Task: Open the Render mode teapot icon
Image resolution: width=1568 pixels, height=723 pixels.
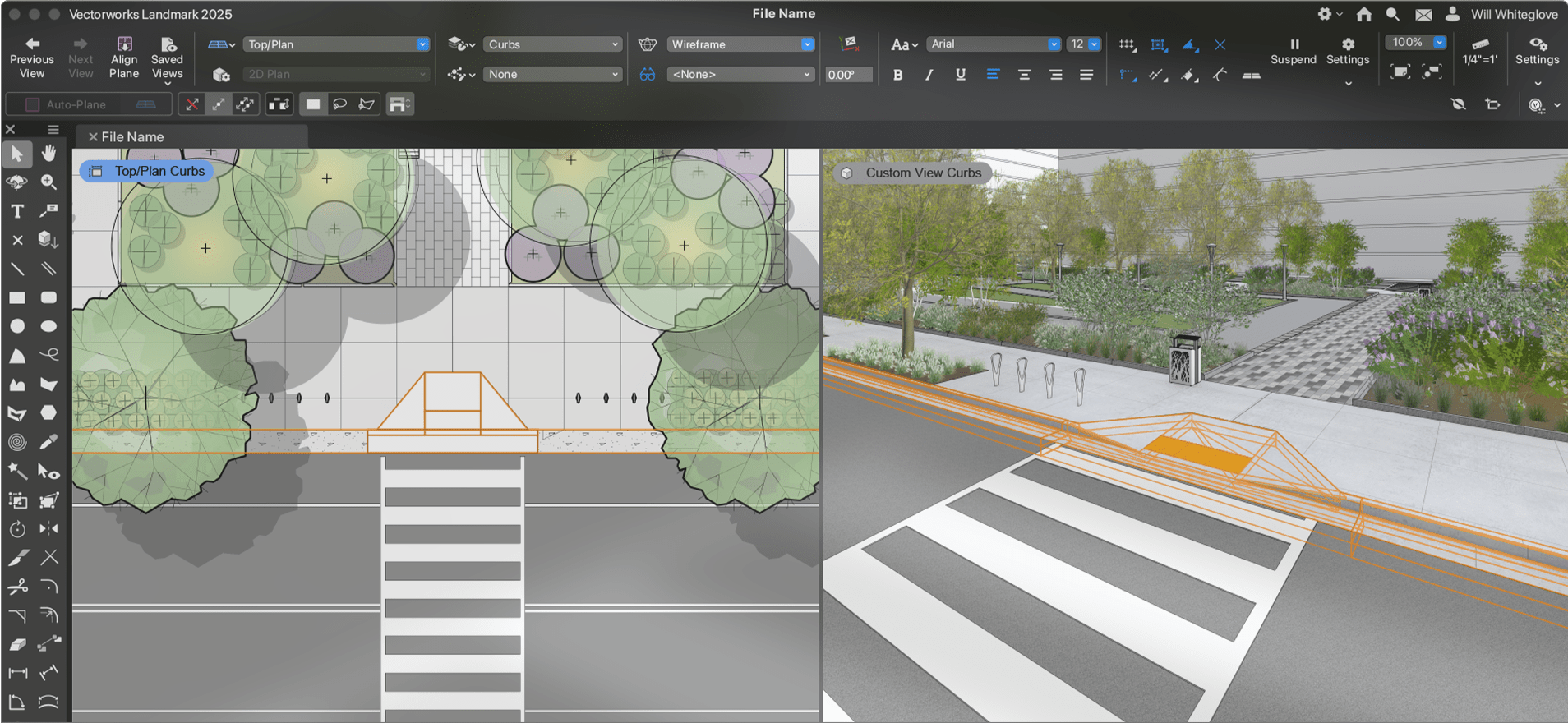Action: coord(648,44)
